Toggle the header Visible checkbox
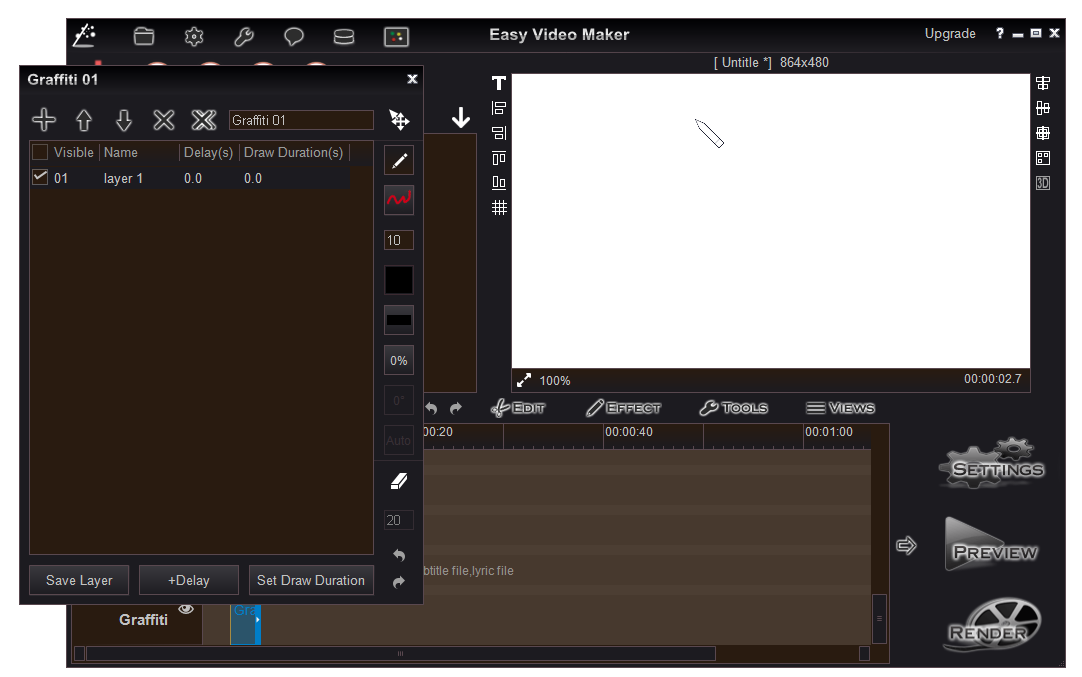This screenshot has width=1082, height=677. tap(40, 152)
